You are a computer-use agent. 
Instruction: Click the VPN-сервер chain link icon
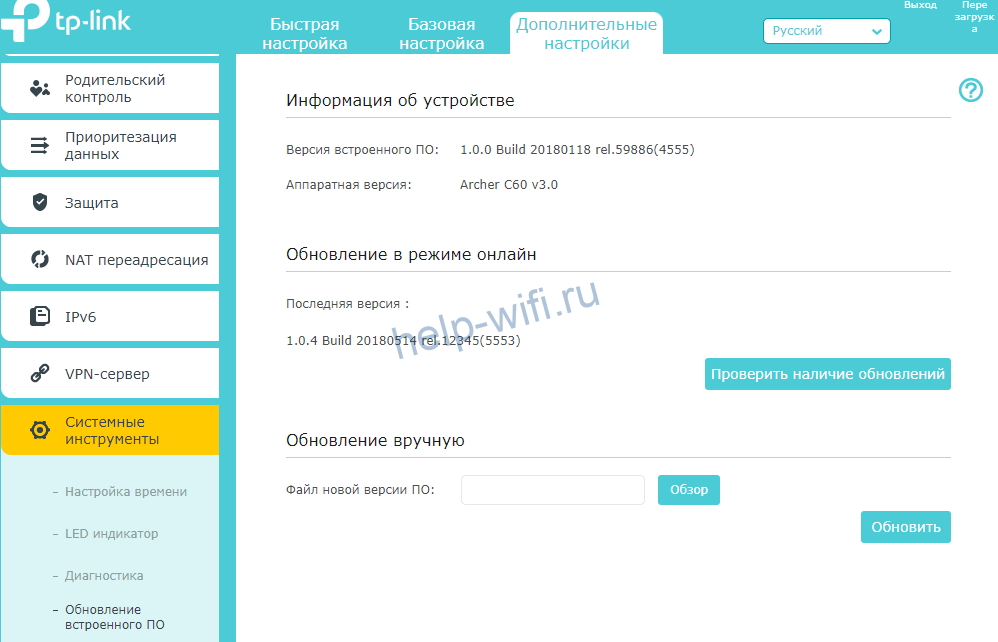[x=40, y=374]
